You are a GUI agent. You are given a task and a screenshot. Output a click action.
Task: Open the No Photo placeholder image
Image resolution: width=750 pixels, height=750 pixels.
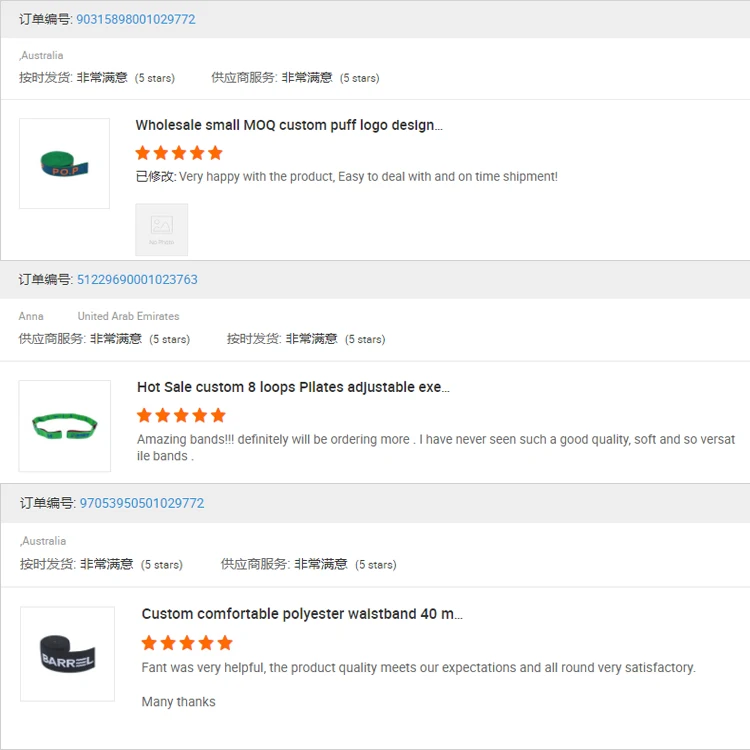point(162,230)
